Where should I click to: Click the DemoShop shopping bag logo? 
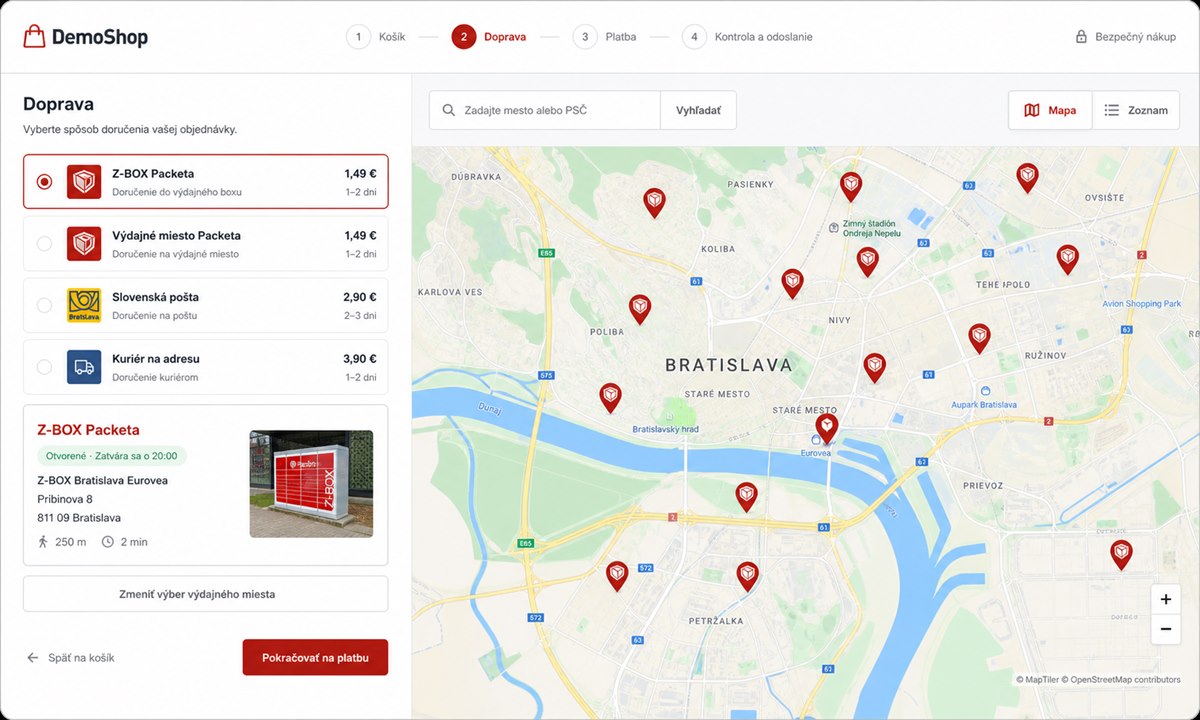tap(35, 37)
